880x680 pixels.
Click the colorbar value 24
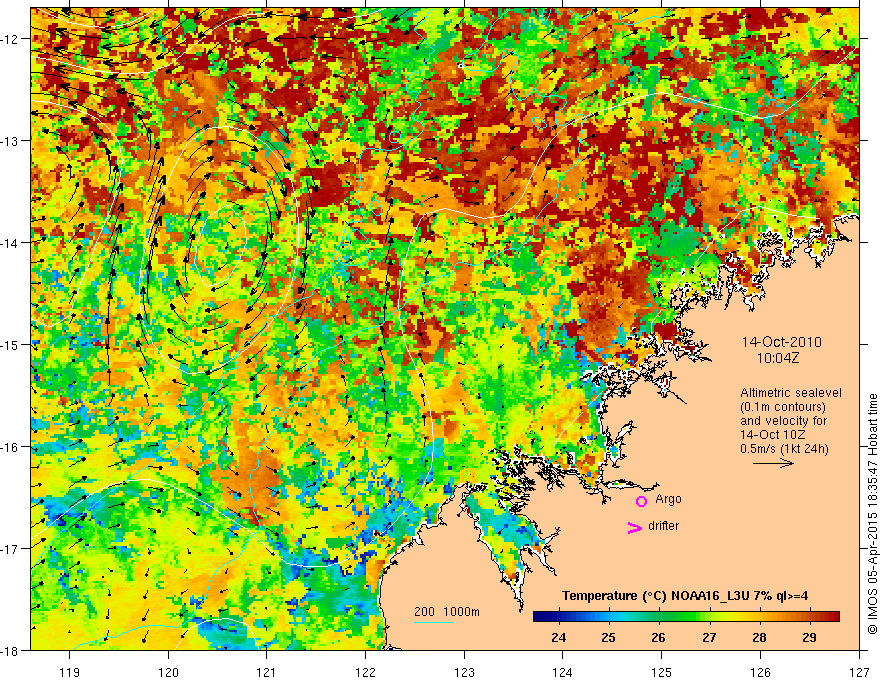[558, 637]
